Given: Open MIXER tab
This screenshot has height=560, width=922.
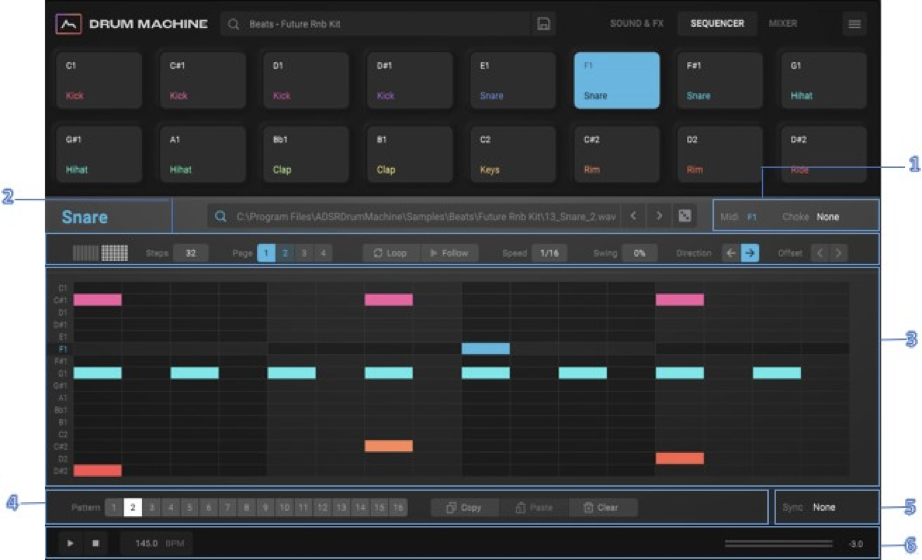Looking at the screenshot, I should tap(783, 24).
